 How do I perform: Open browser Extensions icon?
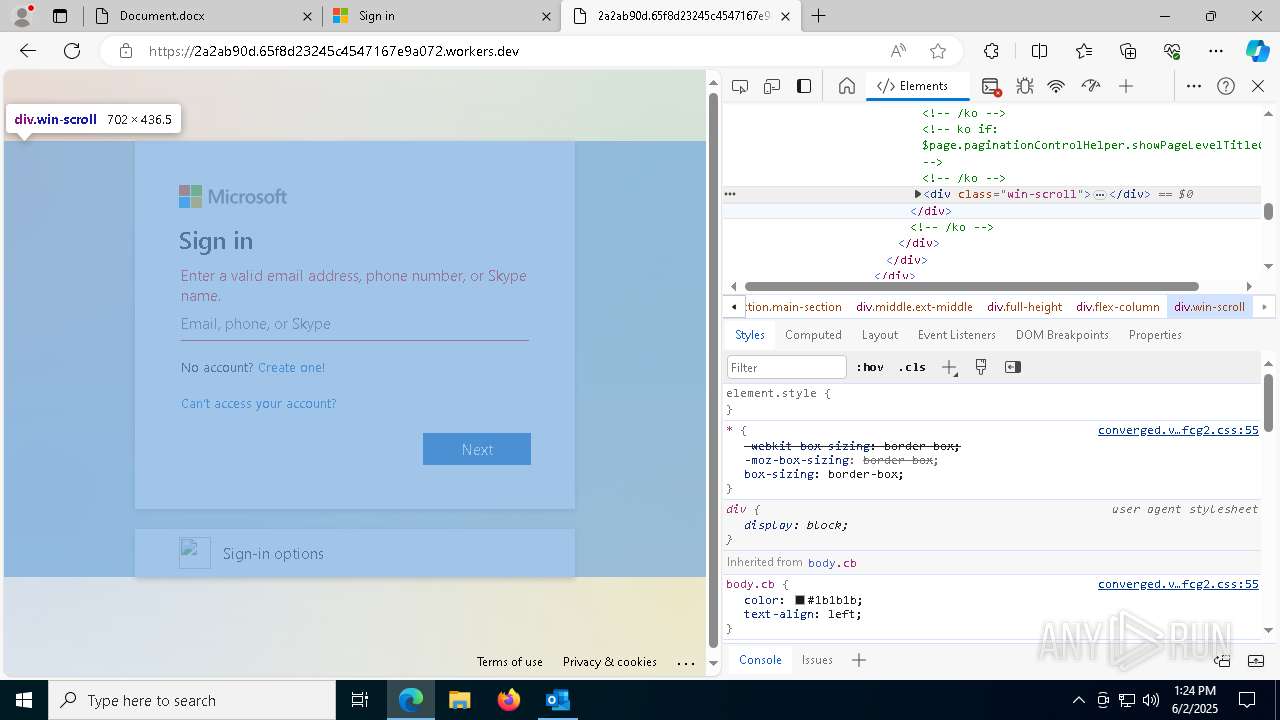[x=991, y=51]
